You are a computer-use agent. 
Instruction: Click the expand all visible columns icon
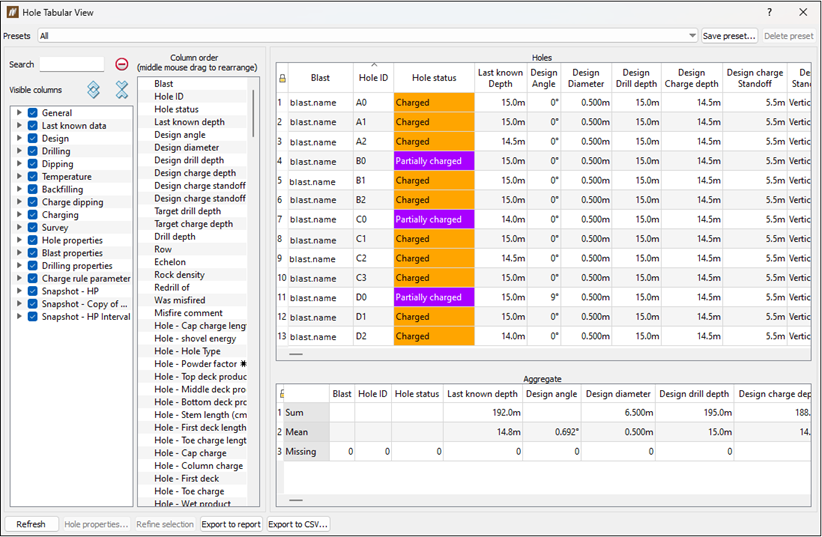click(x=93, y=90)
